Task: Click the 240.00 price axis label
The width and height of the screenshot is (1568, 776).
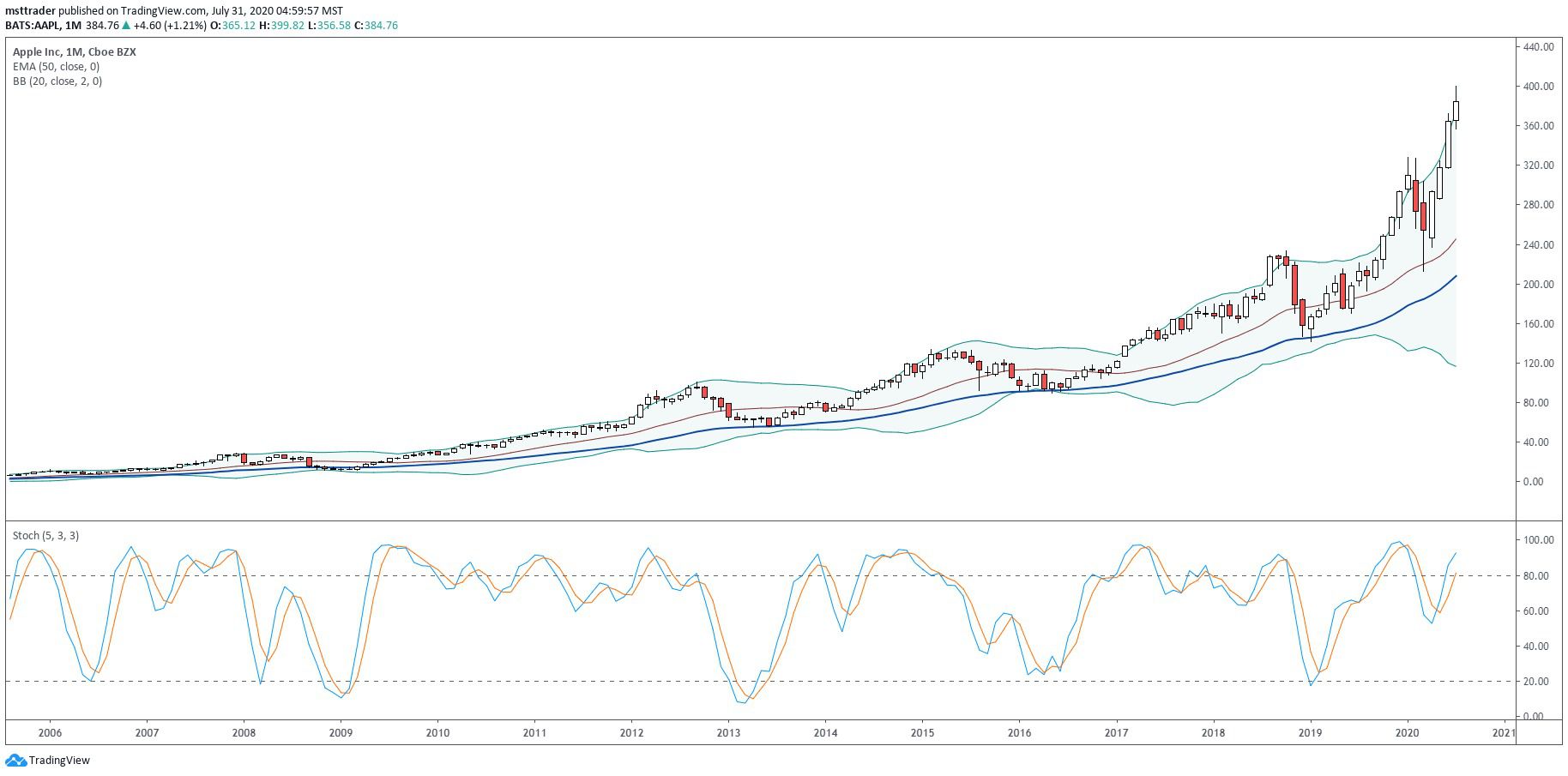Action: coord(1538,245)
